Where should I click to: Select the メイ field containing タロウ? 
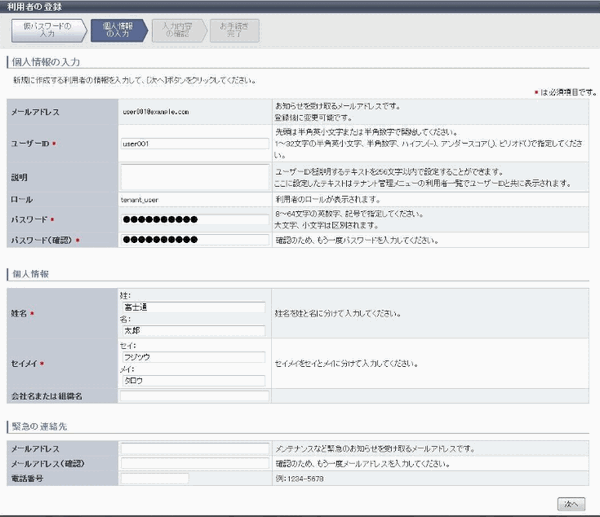click(192, 380)
